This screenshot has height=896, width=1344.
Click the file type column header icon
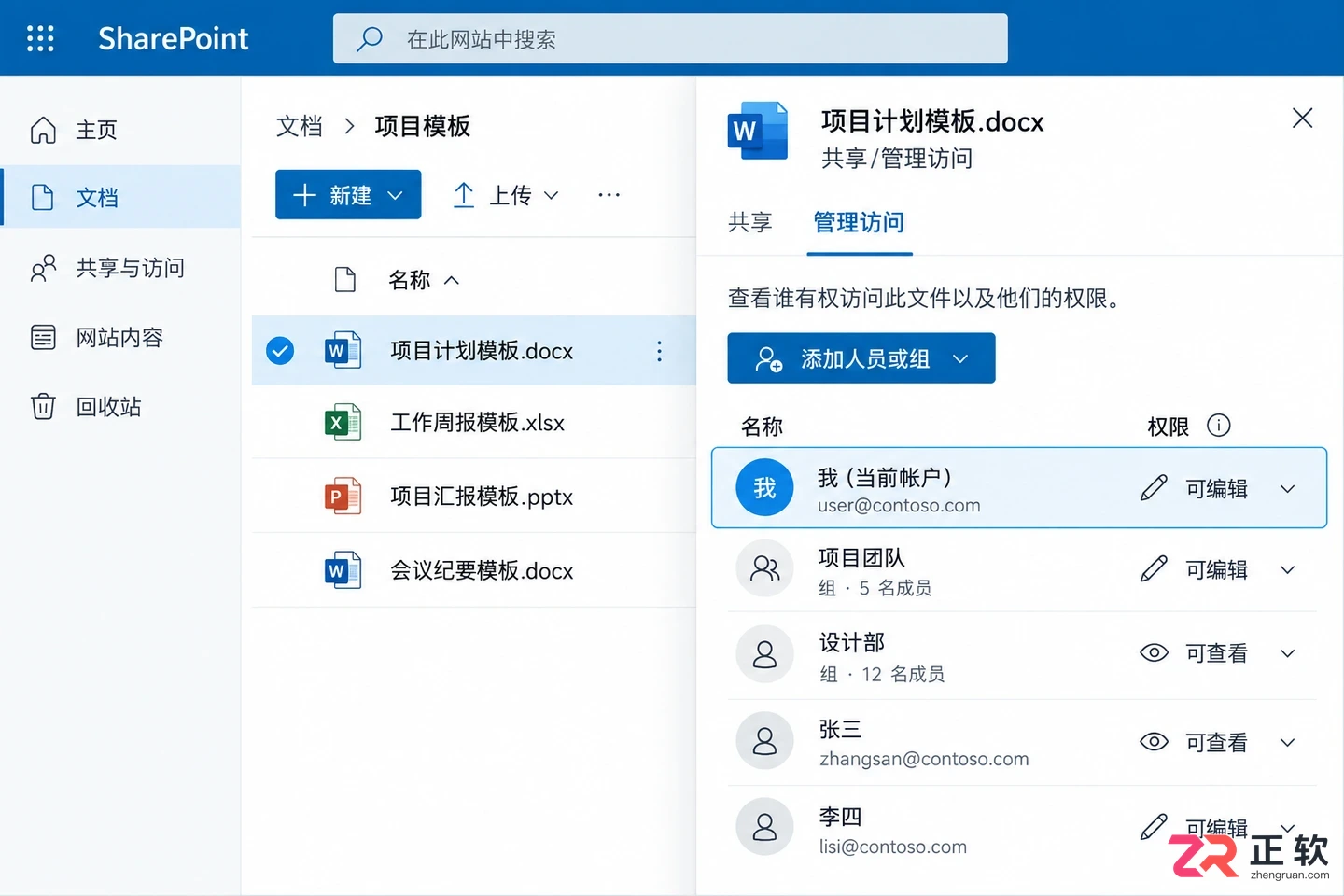pyautogui.click(x=345, y=279)
